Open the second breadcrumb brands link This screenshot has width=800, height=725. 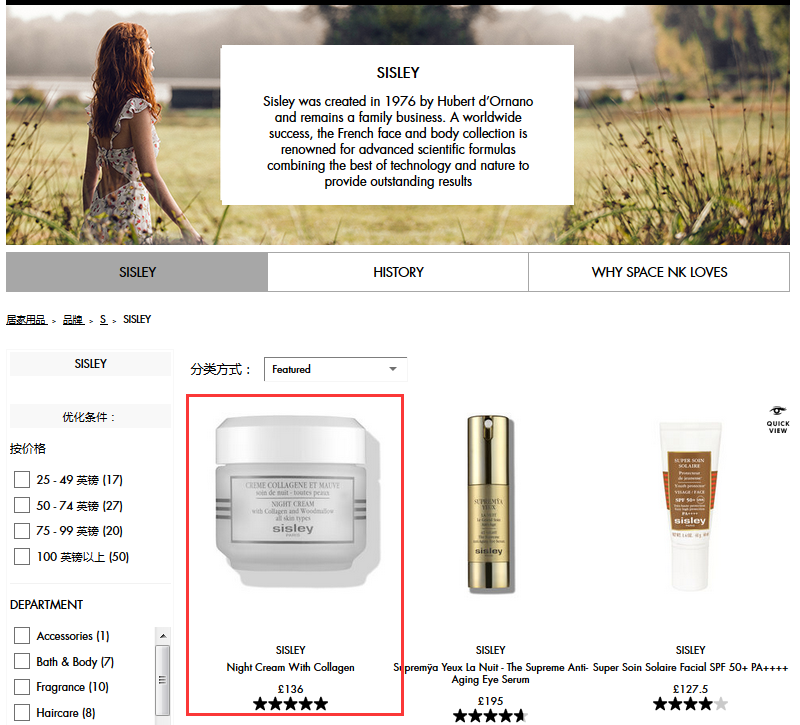tap(73, 319)
